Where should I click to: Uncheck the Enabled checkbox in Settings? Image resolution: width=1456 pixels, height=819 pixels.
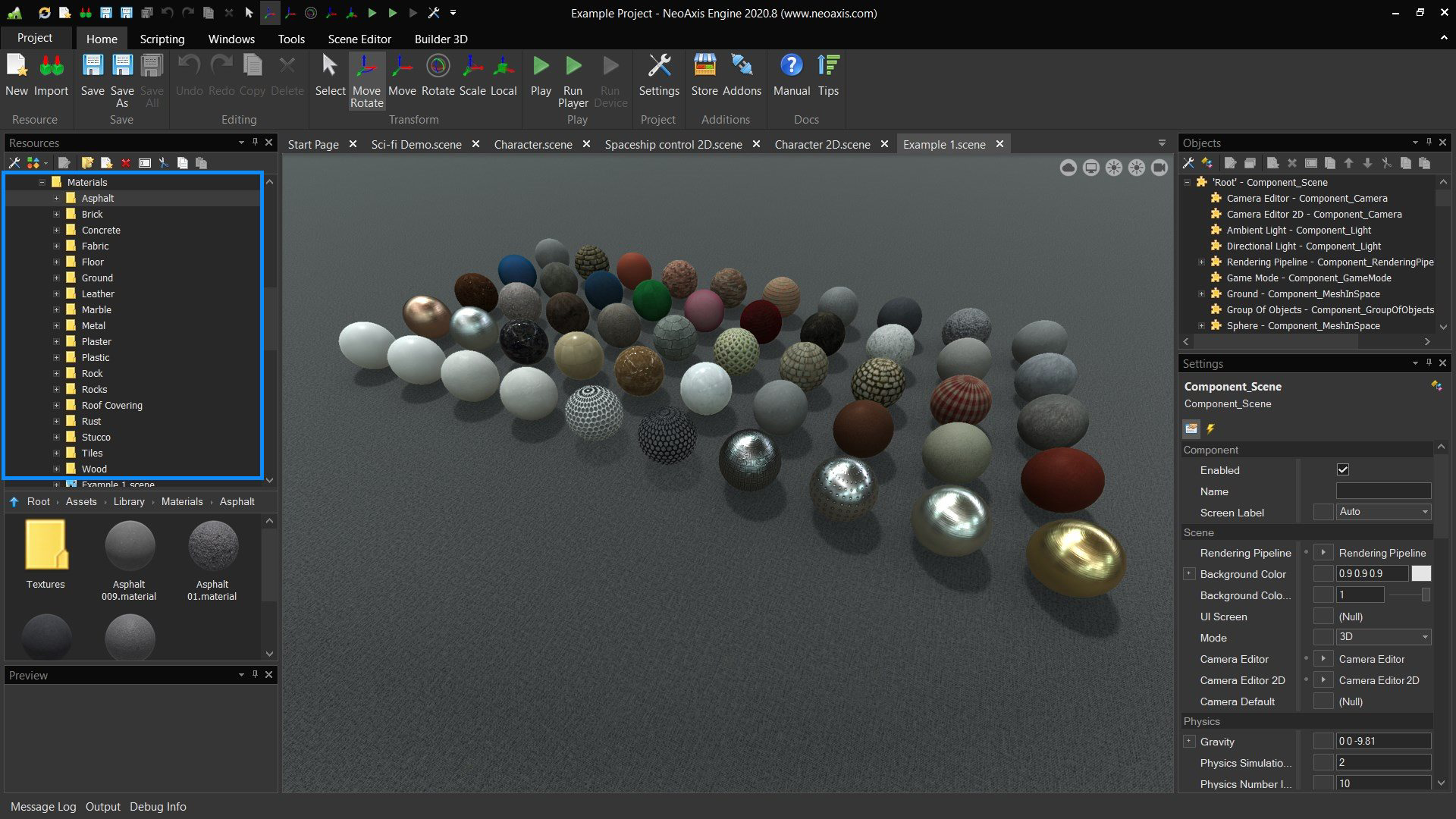[1343, 469]
